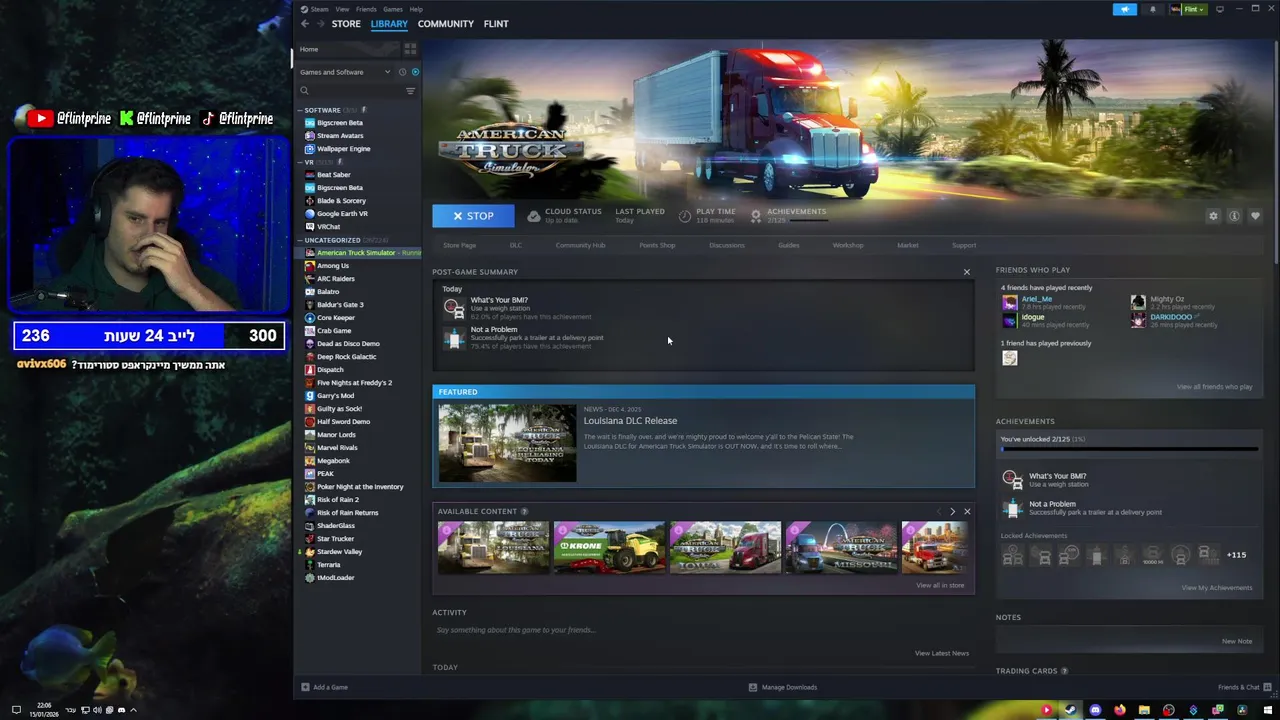
Task: Open the library advanced filter icon
Action: coord(410,91)
